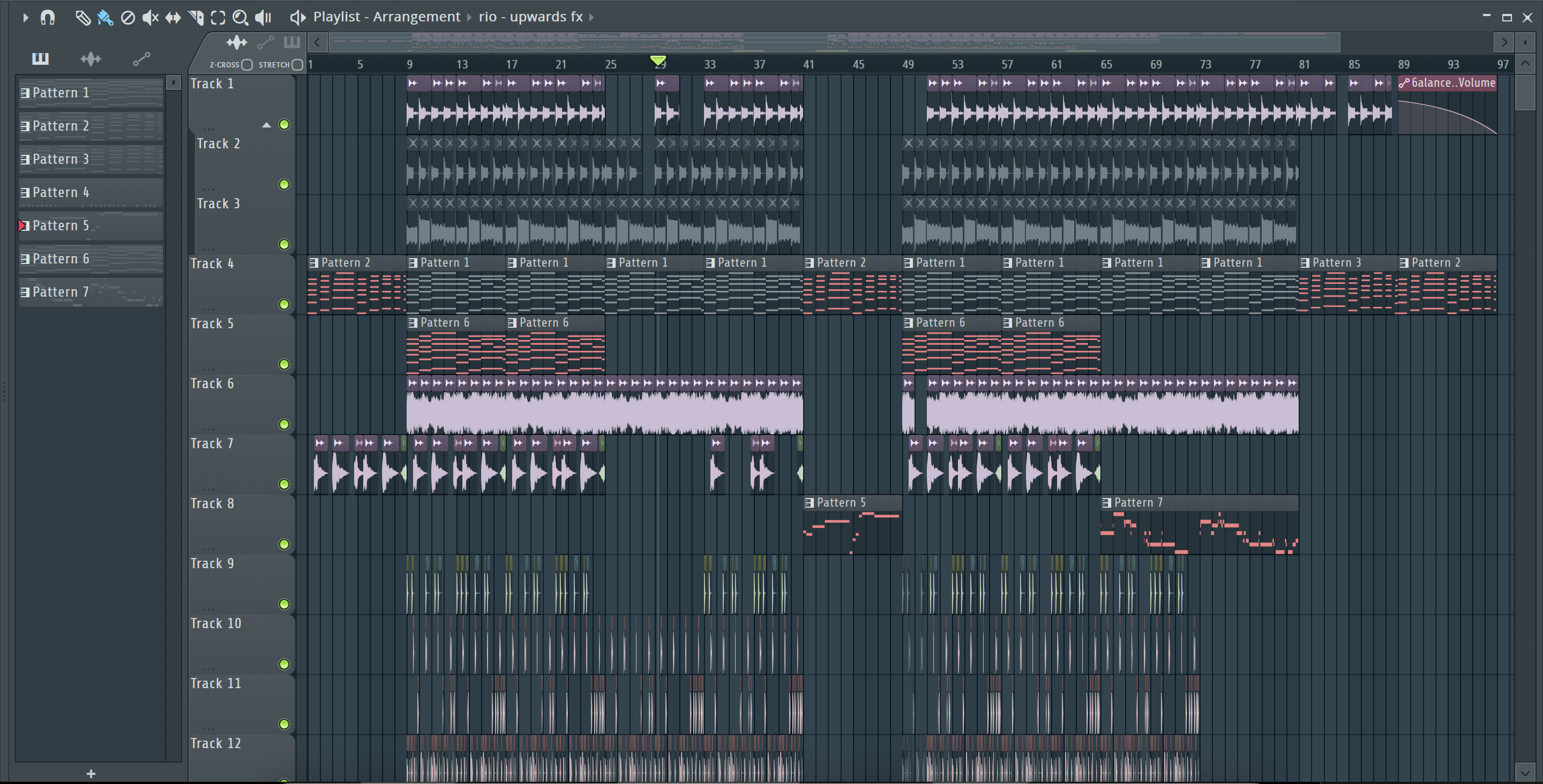This screenshot has width=1543, height=784.
Task: Click first Pattern 6 clip icon on Track 5
Action: (x=413, y=322)
